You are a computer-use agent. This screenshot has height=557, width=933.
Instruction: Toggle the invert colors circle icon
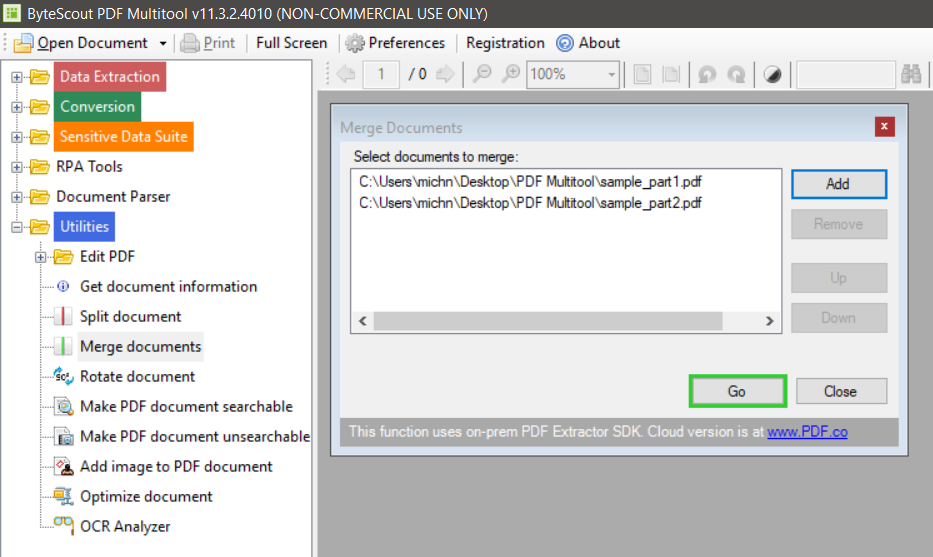click(x=772, y=74)
